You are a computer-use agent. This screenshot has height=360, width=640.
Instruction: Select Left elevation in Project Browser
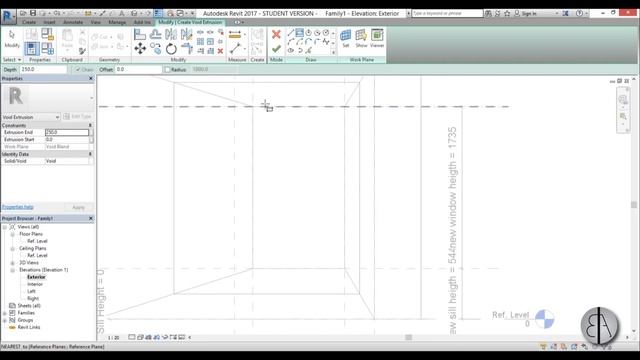click(x=31, y=291)
